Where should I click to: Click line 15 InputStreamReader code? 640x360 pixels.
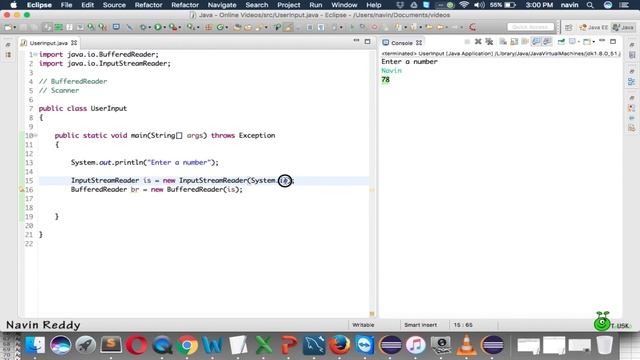[x=182, y=180]
